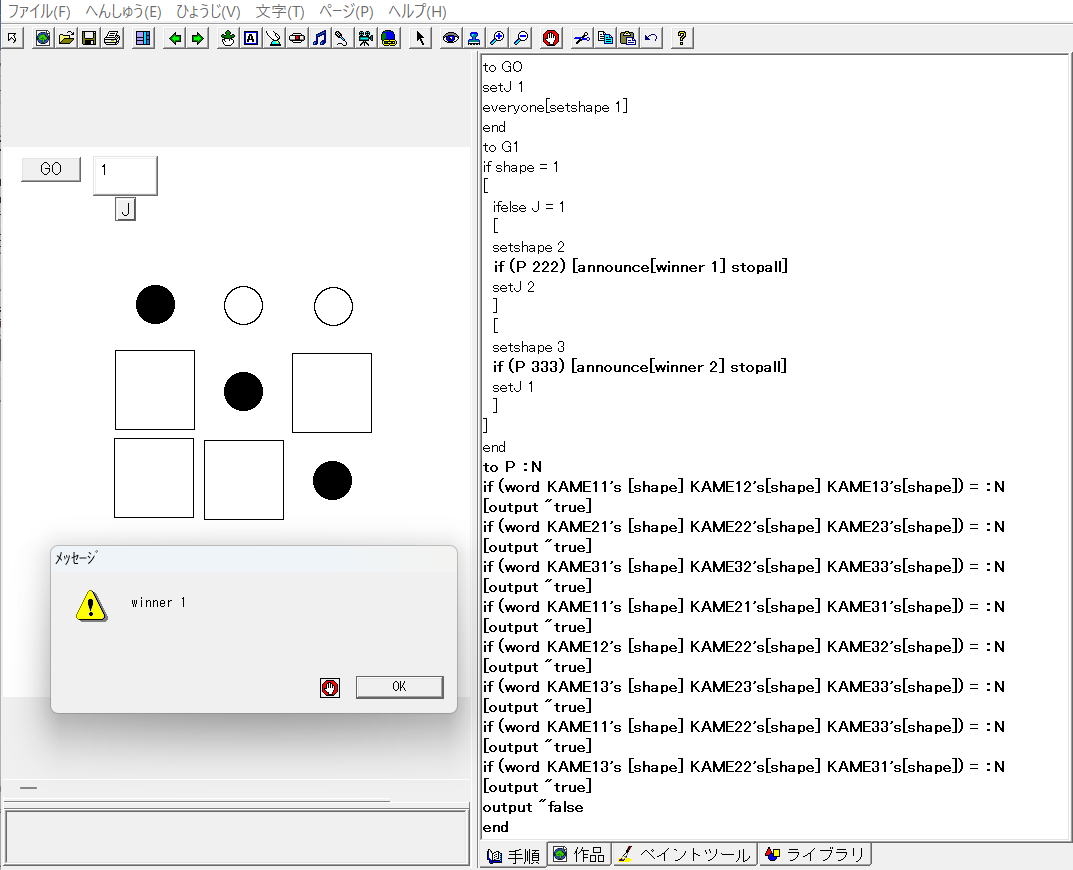Image resolution: width=1073 pixels, height=870 pixels.
Task: Print the page with the printer icon
Action: [x=112, y=38]
